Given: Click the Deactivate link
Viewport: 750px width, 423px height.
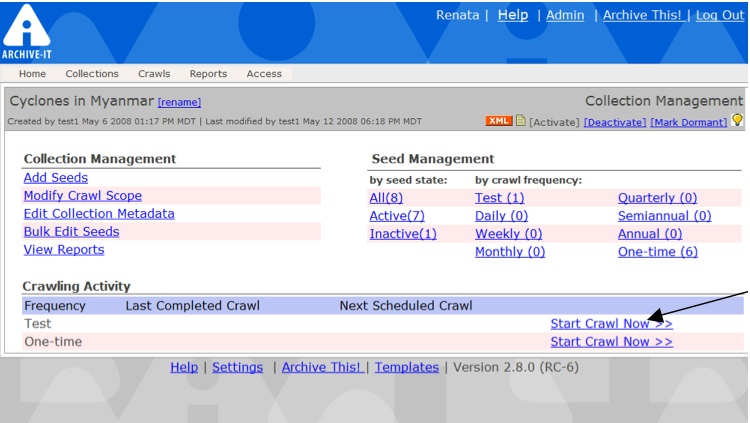Looking at the screenshot, I should (614, 122).
